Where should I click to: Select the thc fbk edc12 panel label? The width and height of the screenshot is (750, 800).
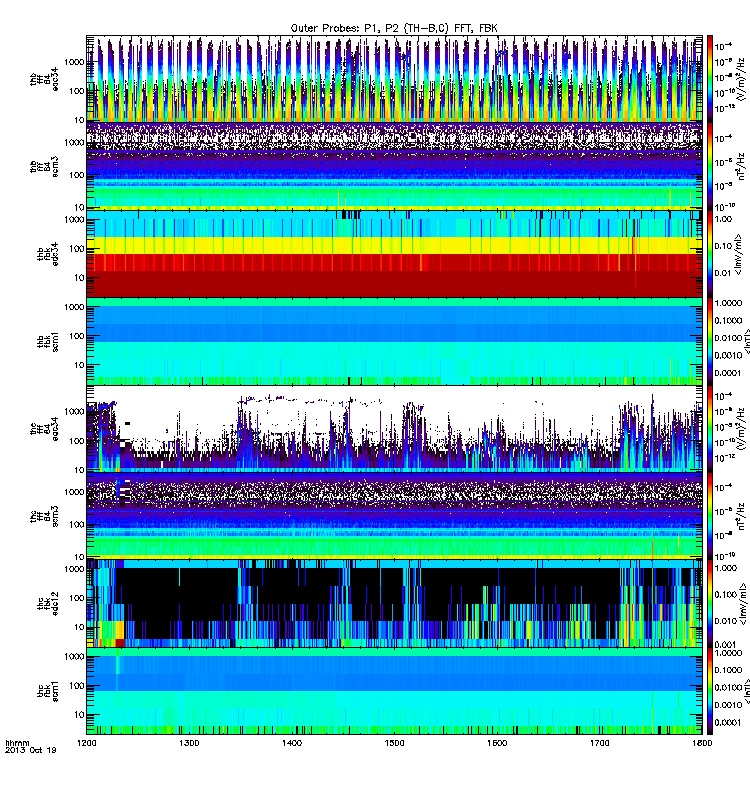tap(47, 604)
